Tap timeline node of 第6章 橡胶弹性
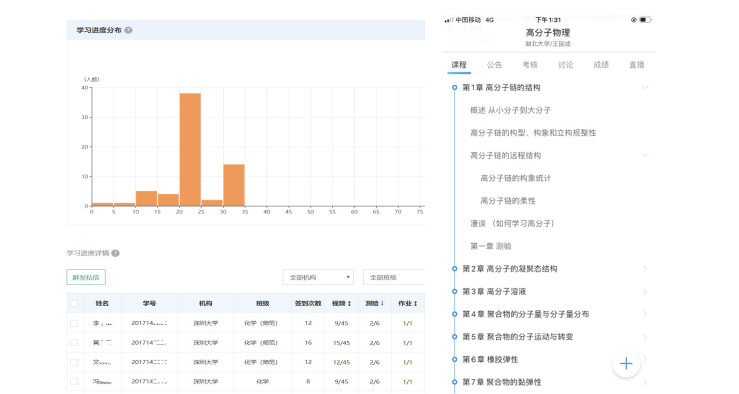739x394 pixels. (454, 359)
